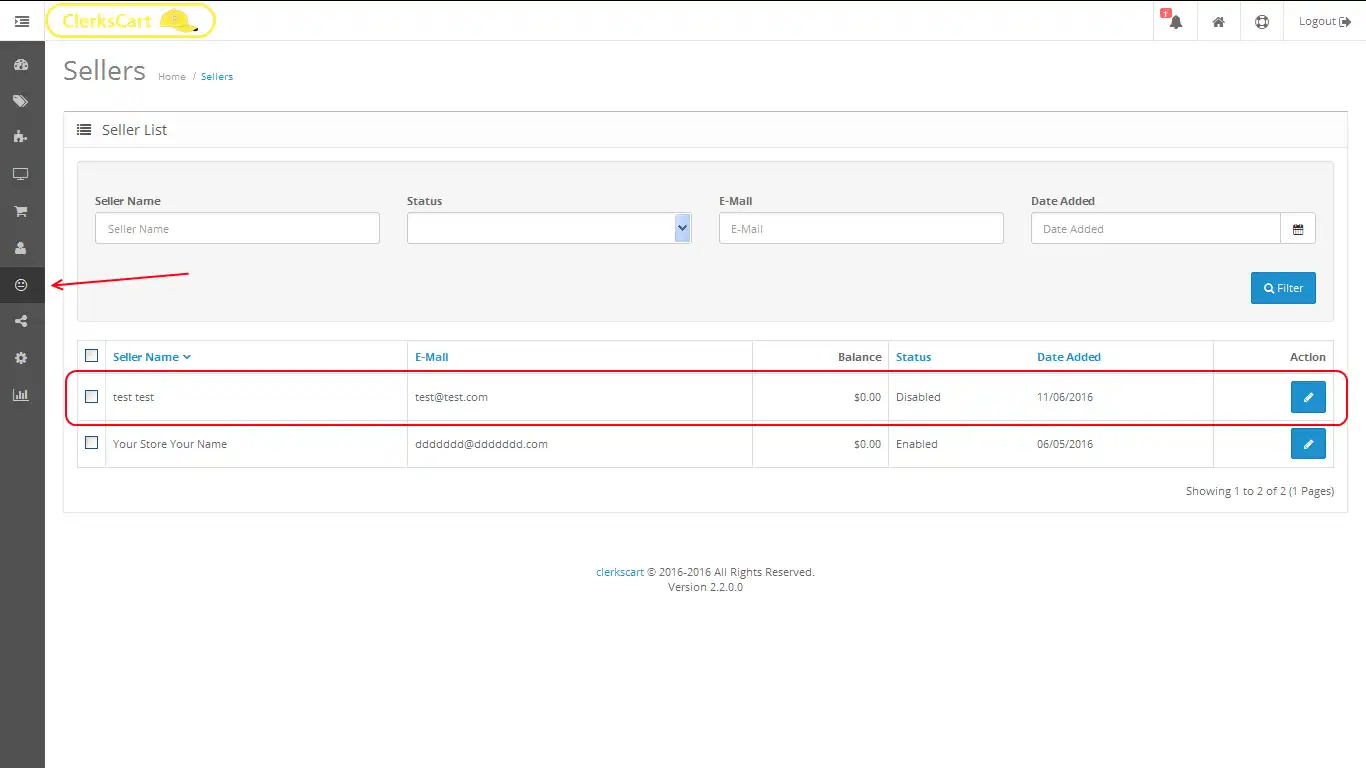Open the Sales shopping cart sidebar icon

point(21,211)
